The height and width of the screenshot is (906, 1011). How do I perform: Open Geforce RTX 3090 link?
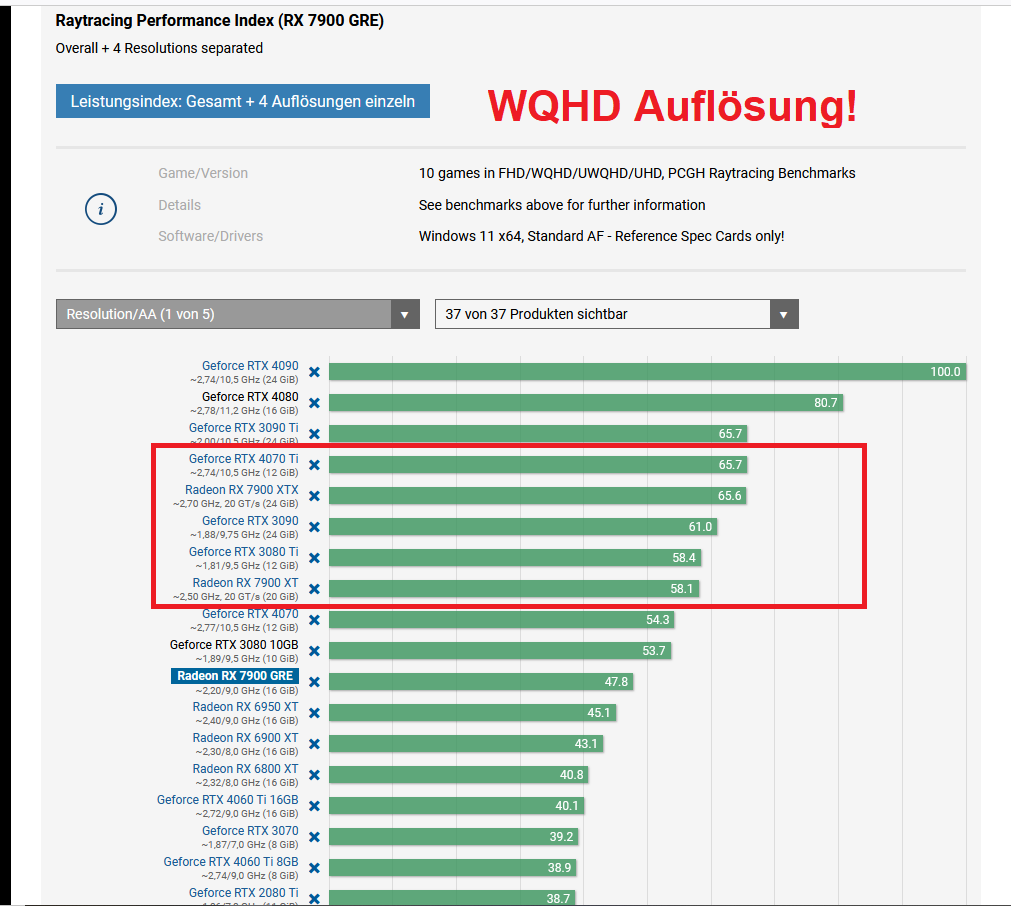[250, 520]
